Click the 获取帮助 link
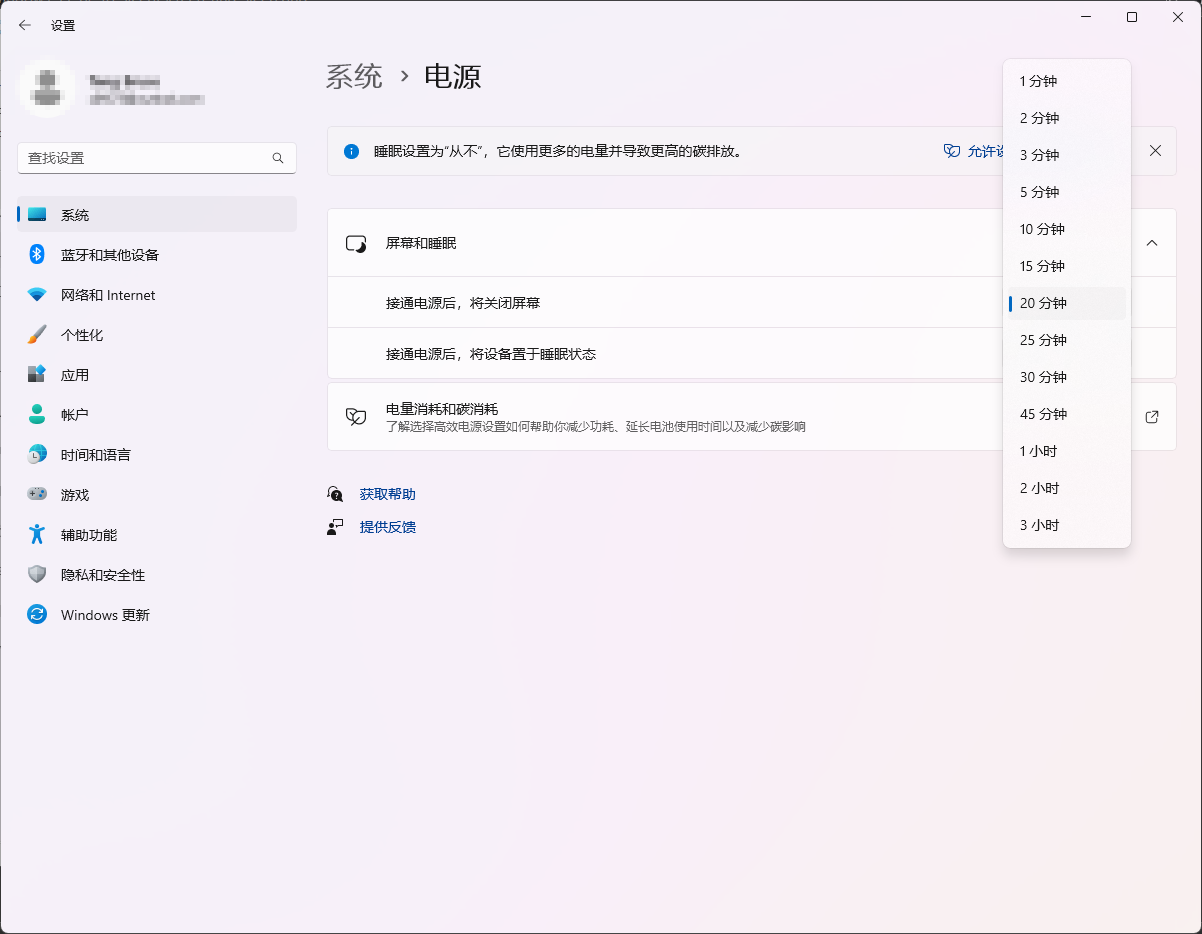 point(388,494)
